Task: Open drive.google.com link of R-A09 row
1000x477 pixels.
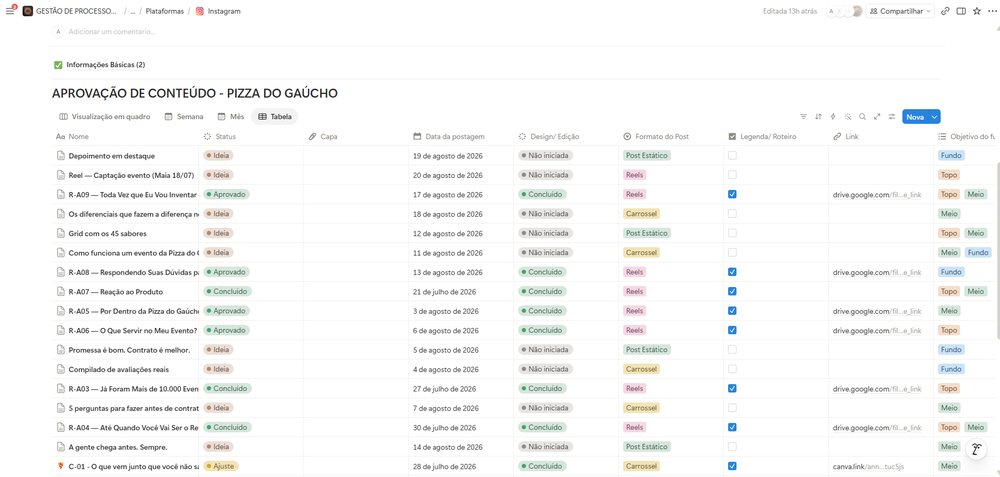Action: coord(877,194)
